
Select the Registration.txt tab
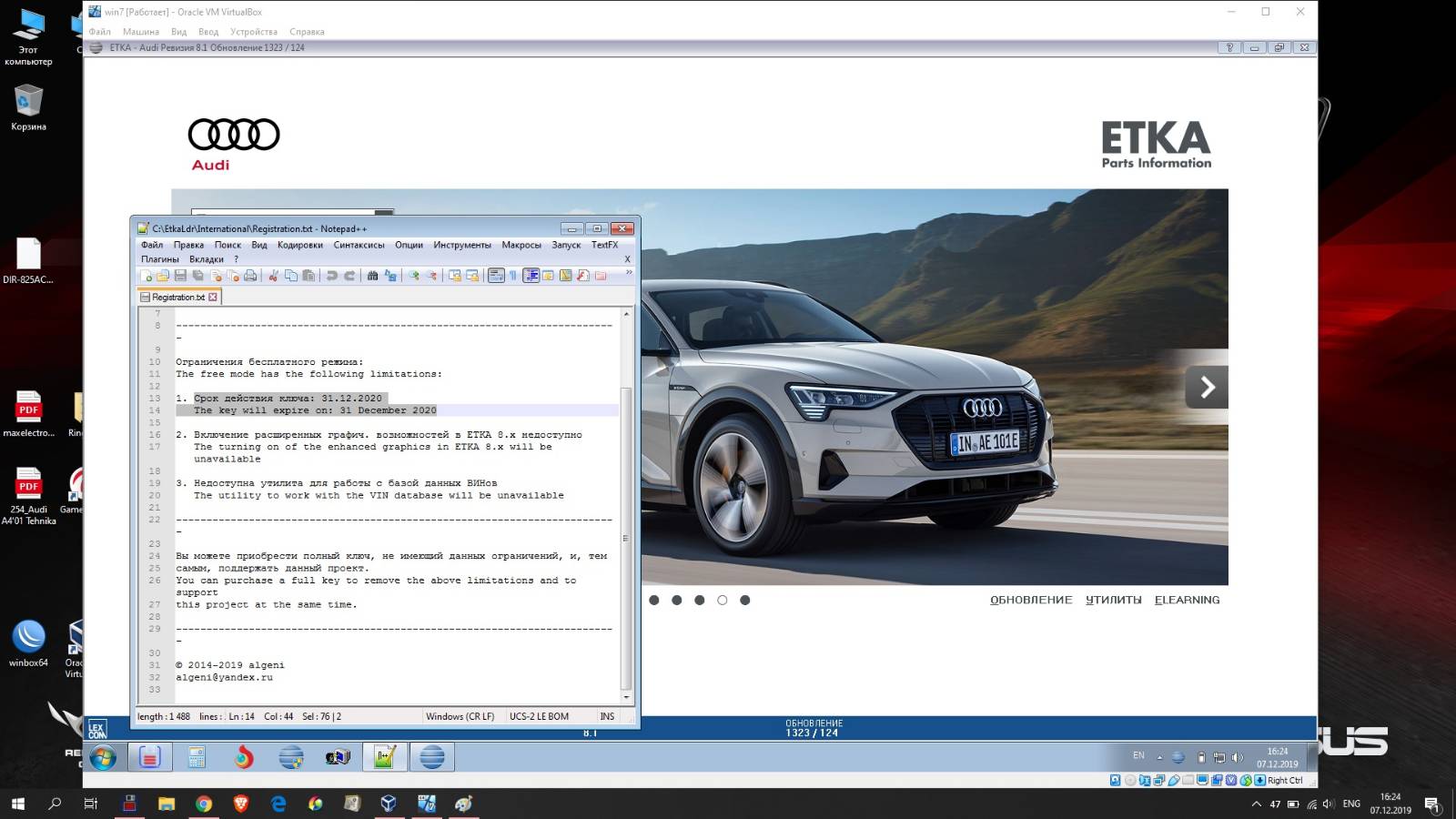178,297
